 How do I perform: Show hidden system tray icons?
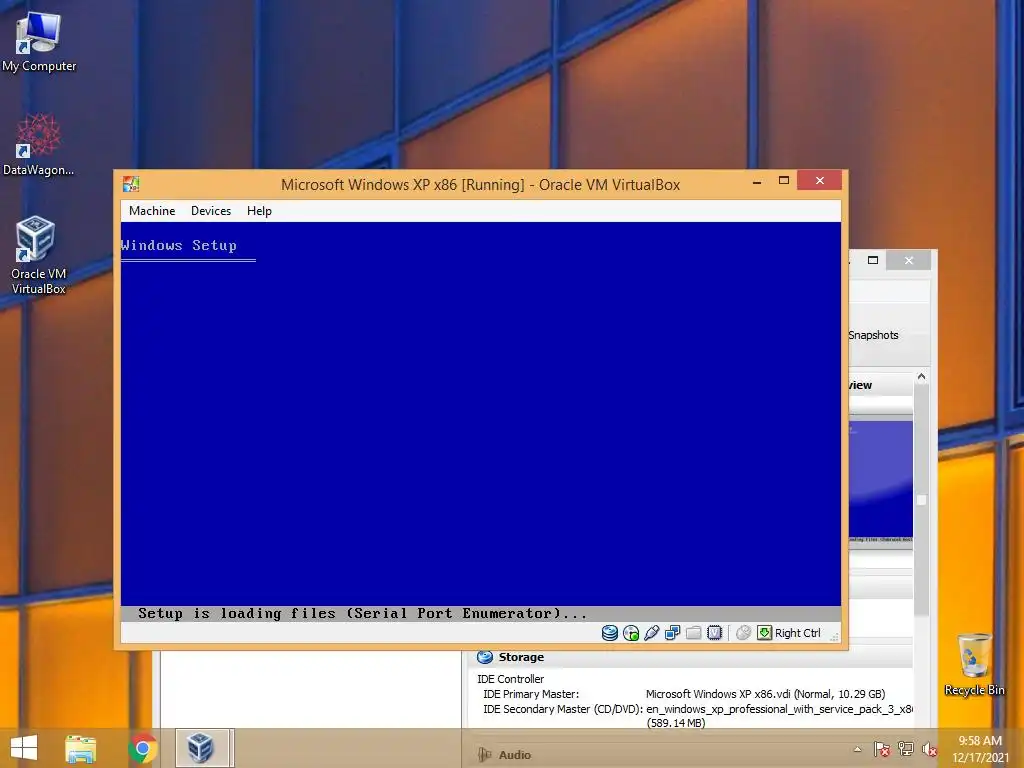[857, 749]
